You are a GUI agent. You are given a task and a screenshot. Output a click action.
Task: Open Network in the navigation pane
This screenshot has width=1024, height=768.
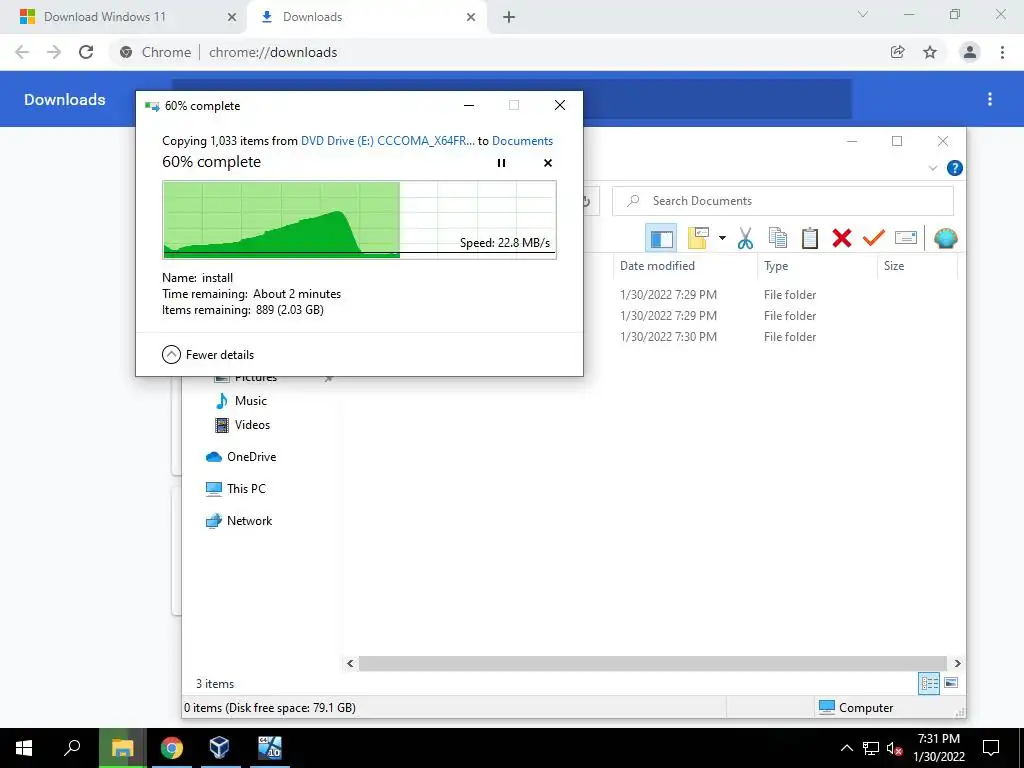click(x=239, y=521)
